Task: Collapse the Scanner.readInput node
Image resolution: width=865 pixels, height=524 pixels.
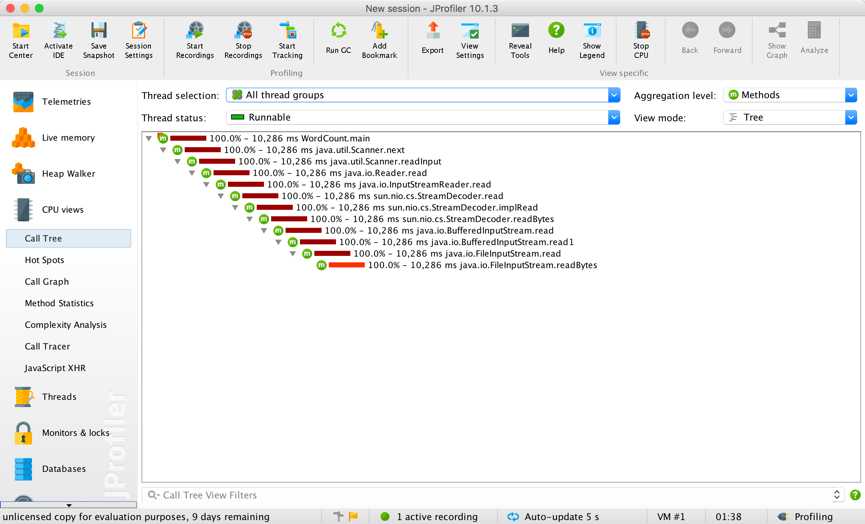Action: tap(178, 162)
